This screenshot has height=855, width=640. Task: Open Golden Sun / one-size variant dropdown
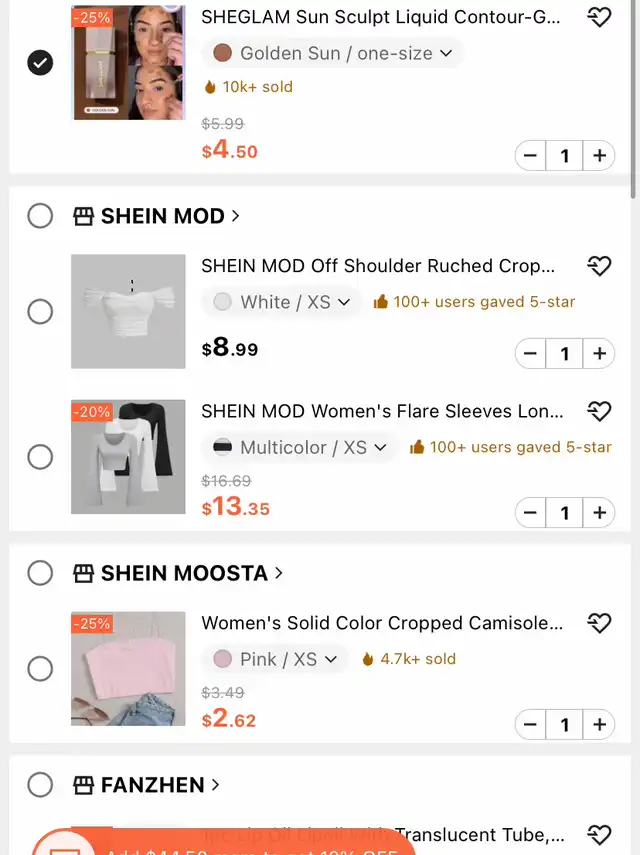tap(333, 53)
